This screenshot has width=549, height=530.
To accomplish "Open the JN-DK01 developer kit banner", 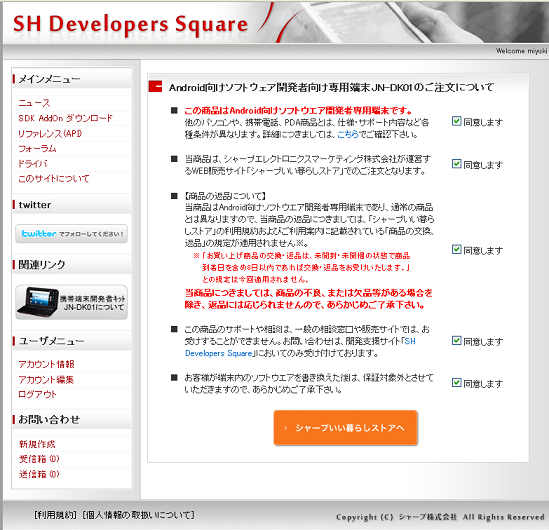I will click(x=71, y=302).
